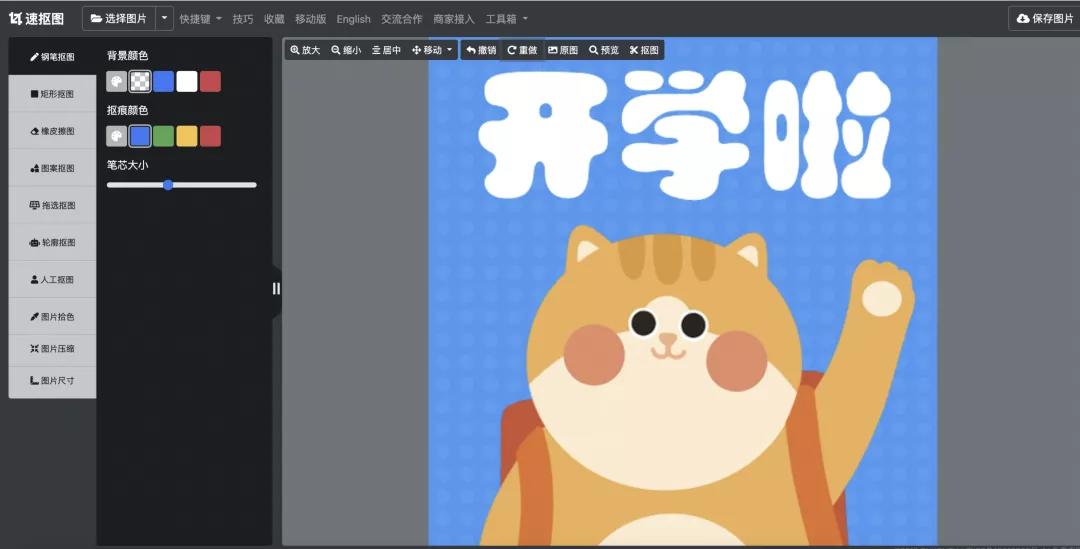Click 缩小 zoom out button
This screenshot has height=549, width=1080.
tap(346, 50)
